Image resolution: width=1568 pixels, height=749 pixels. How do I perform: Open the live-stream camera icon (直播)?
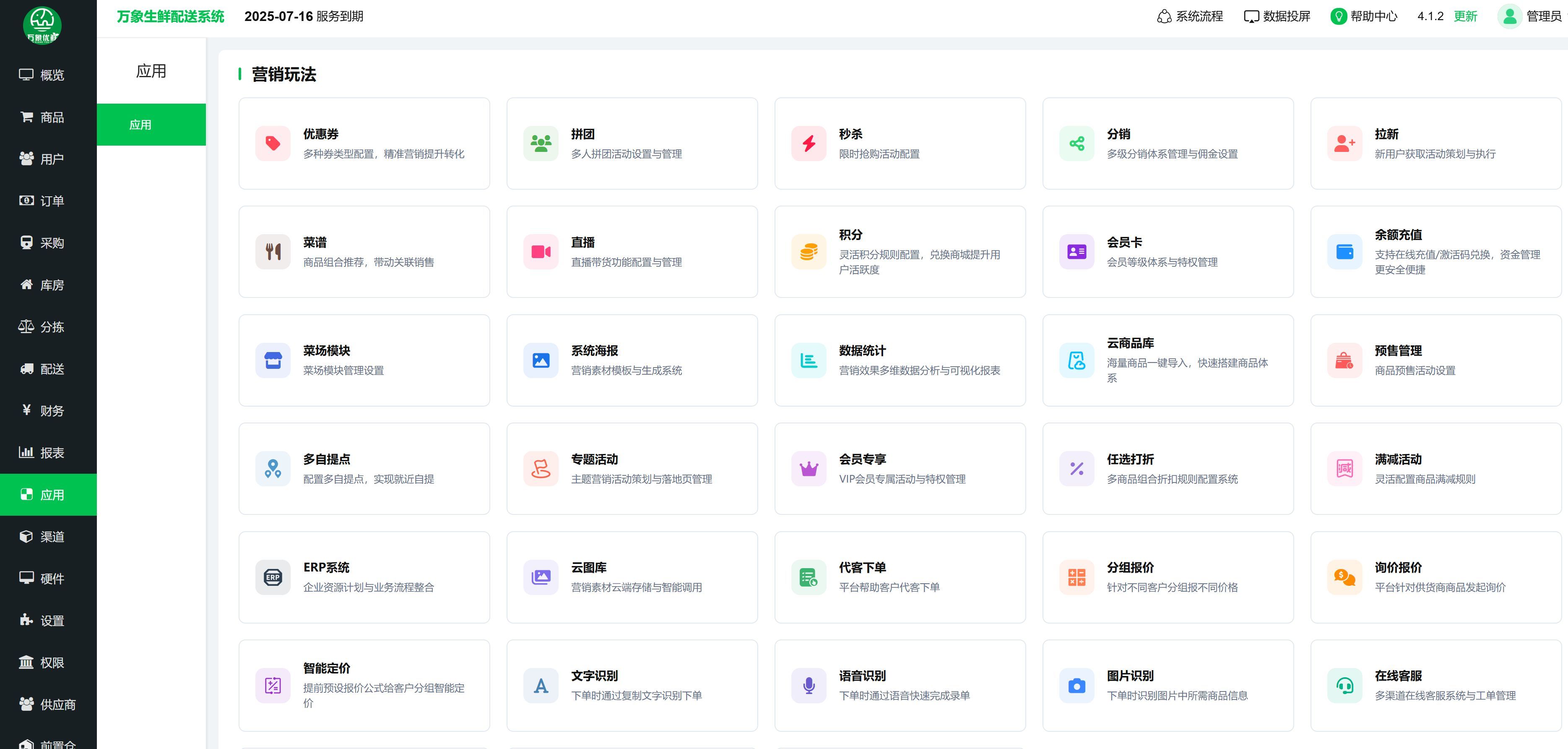[541, 251]
